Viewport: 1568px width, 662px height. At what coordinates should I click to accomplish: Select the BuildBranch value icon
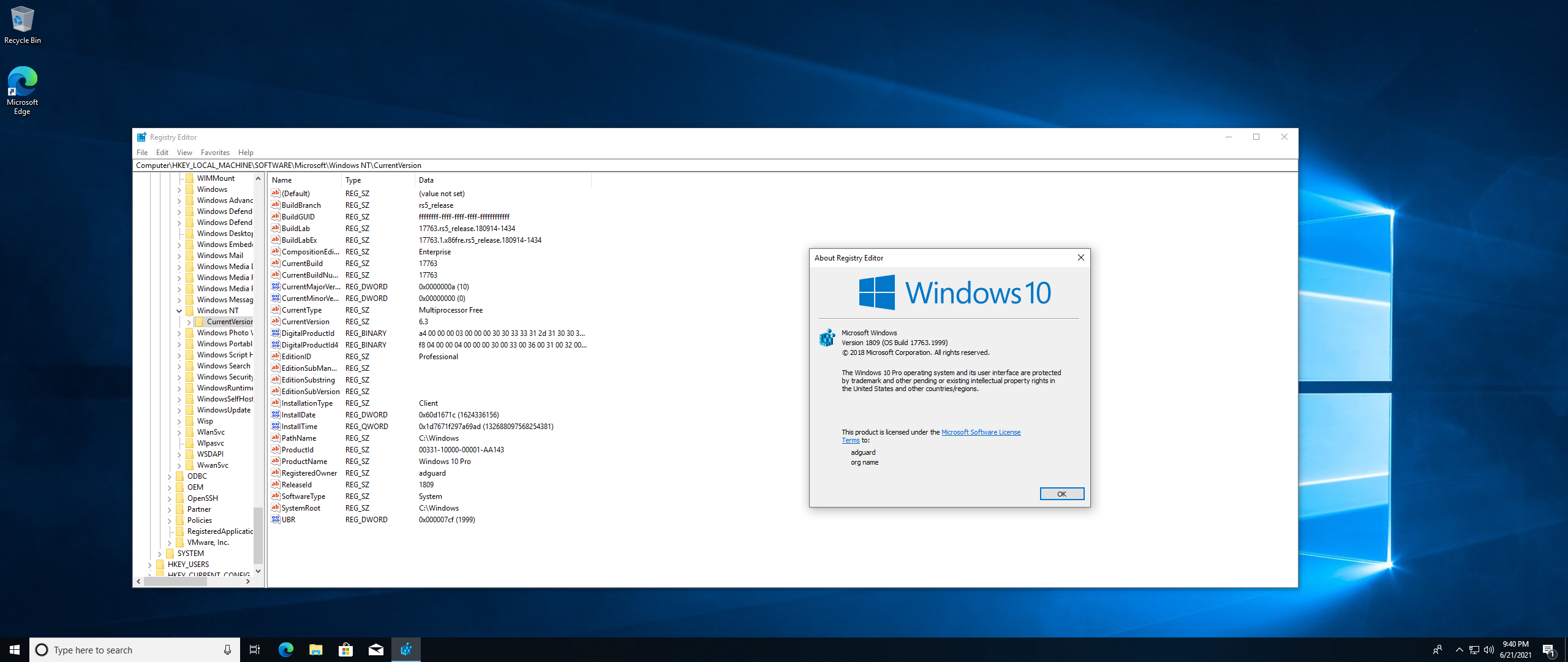tap(276, 205)
